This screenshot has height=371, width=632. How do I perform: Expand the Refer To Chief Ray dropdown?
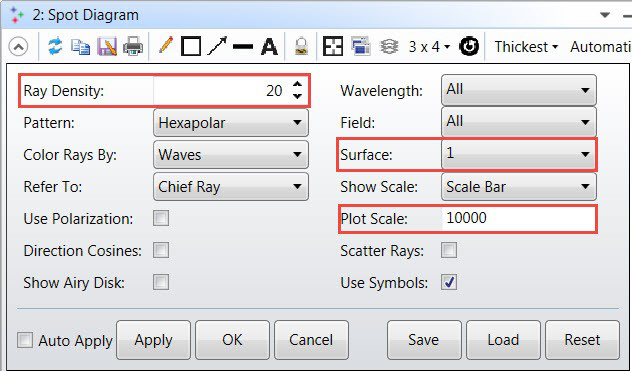tap(231, 187)
